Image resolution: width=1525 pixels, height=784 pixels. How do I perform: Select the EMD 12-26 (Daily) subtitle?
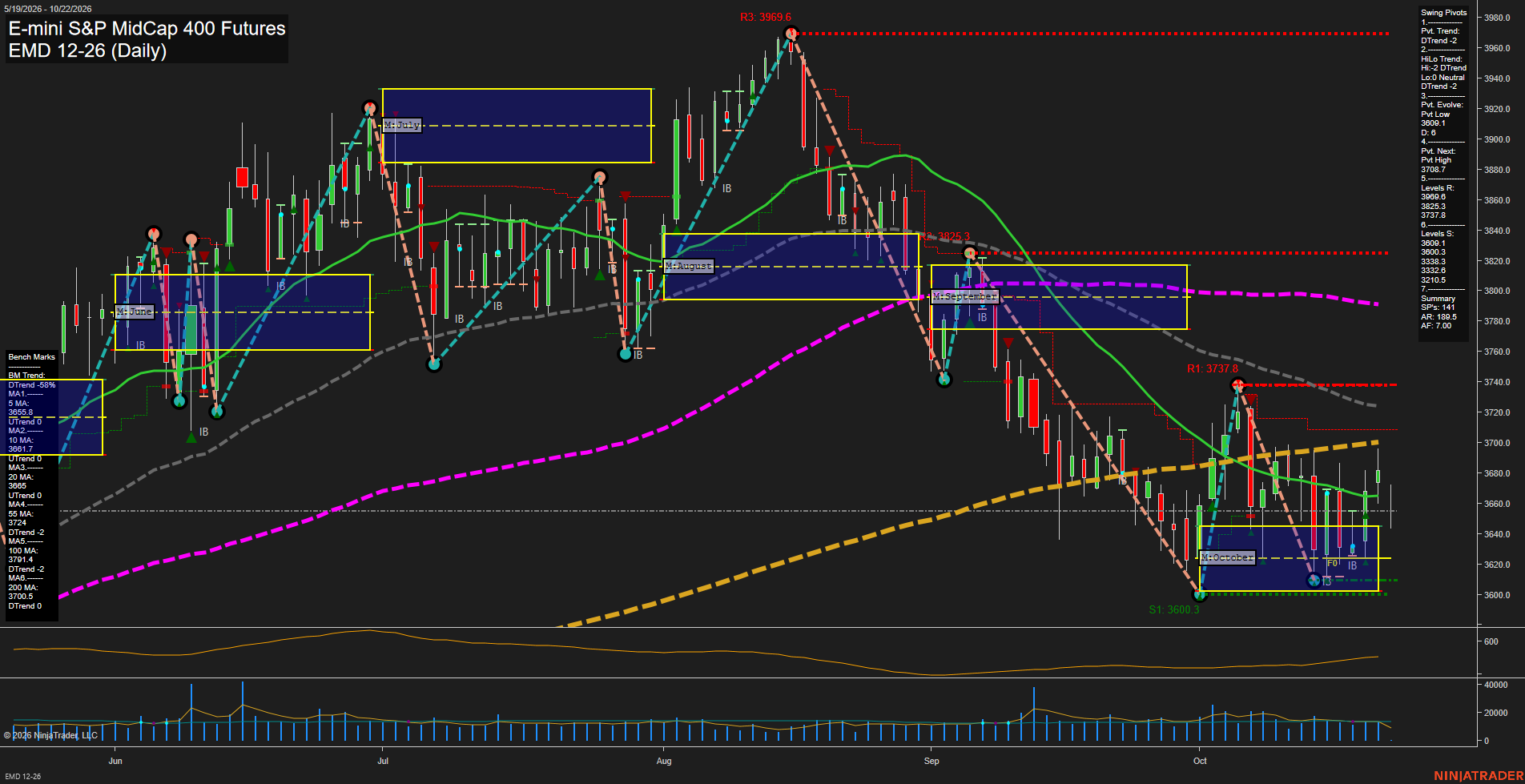(87, 50)
